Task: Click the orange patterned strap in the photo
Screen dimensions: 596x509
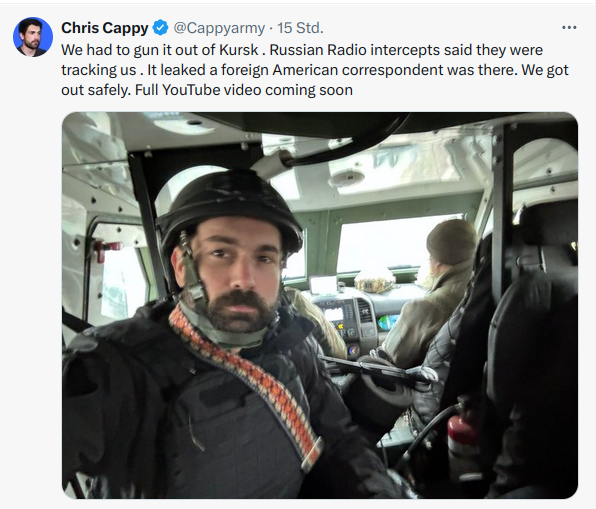Action: [247, 371]
